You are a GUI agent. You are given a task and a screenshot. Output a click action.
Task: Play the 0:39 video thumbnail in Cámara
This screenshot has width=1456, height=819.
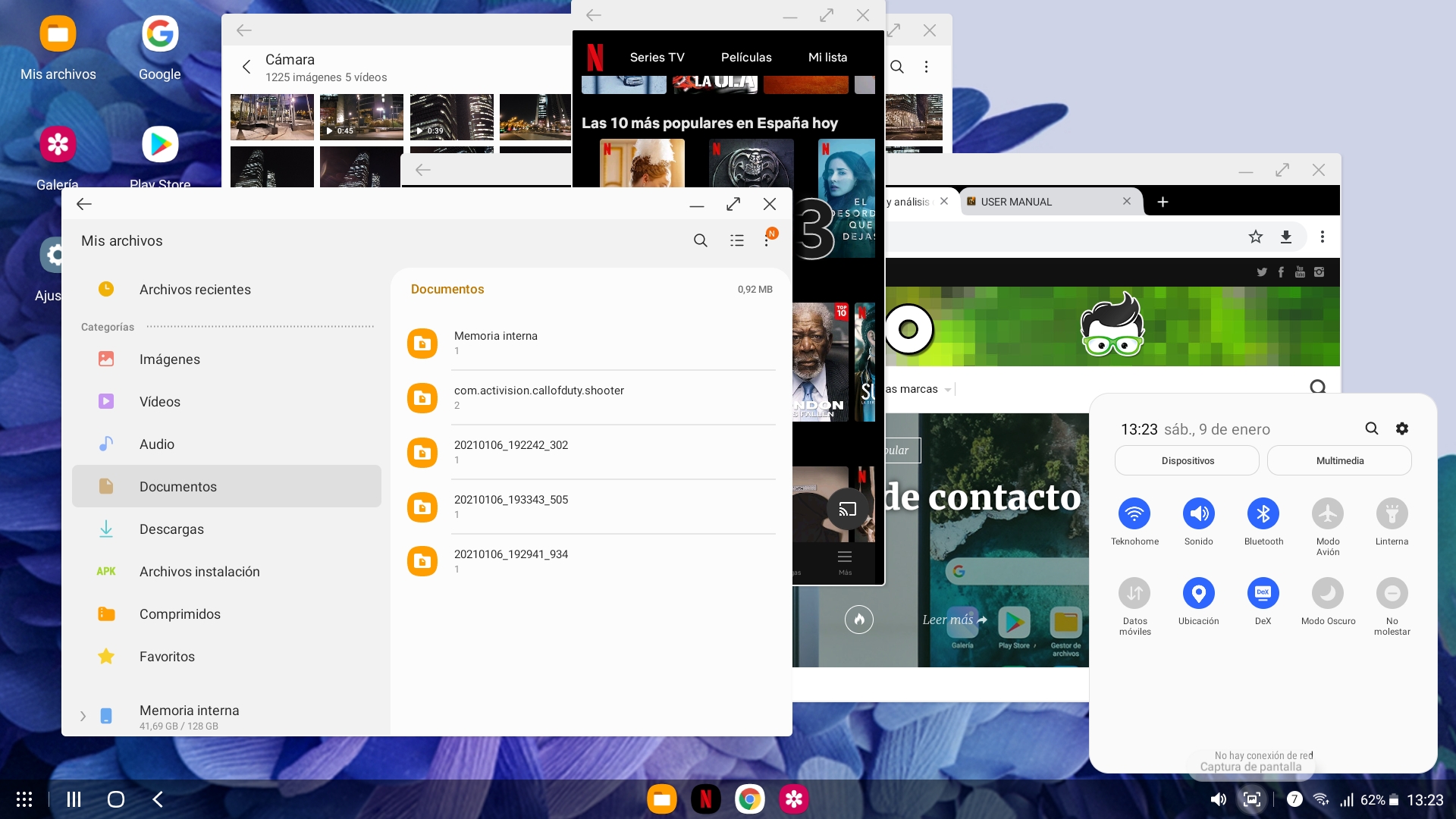(452, 117)
